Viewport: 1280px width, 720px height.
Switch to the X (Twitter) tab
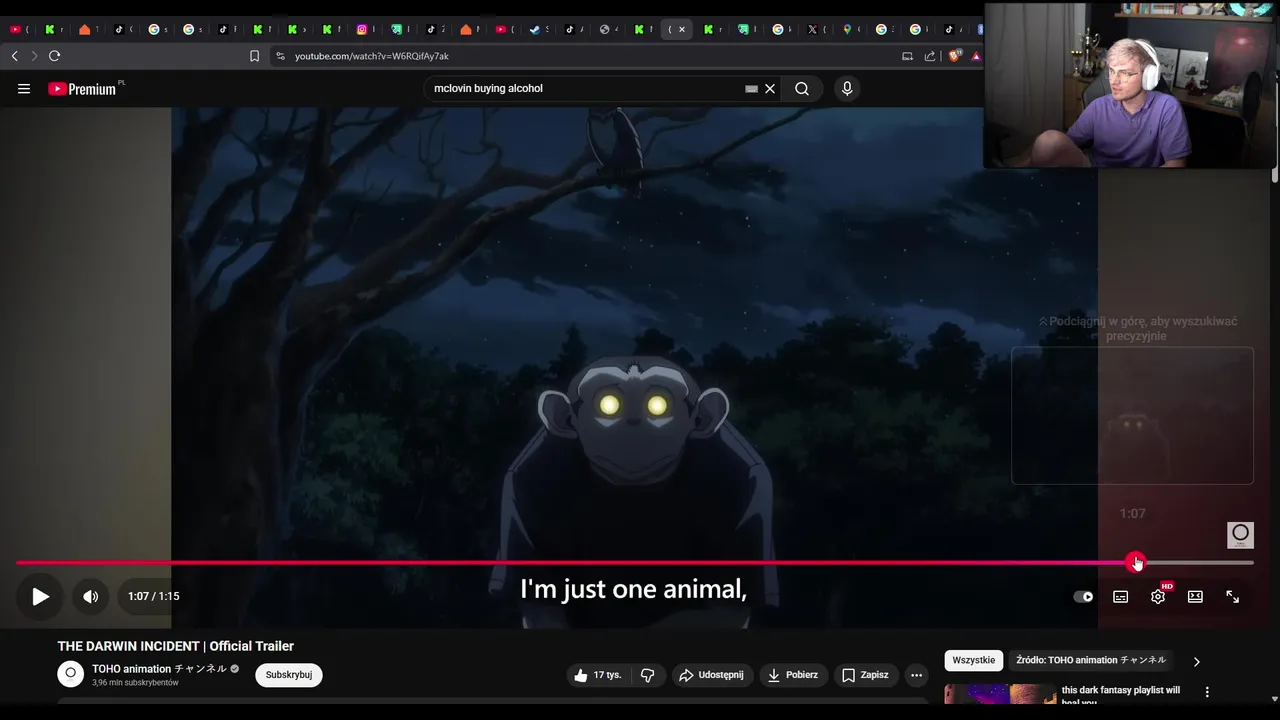tap(812, 29)
